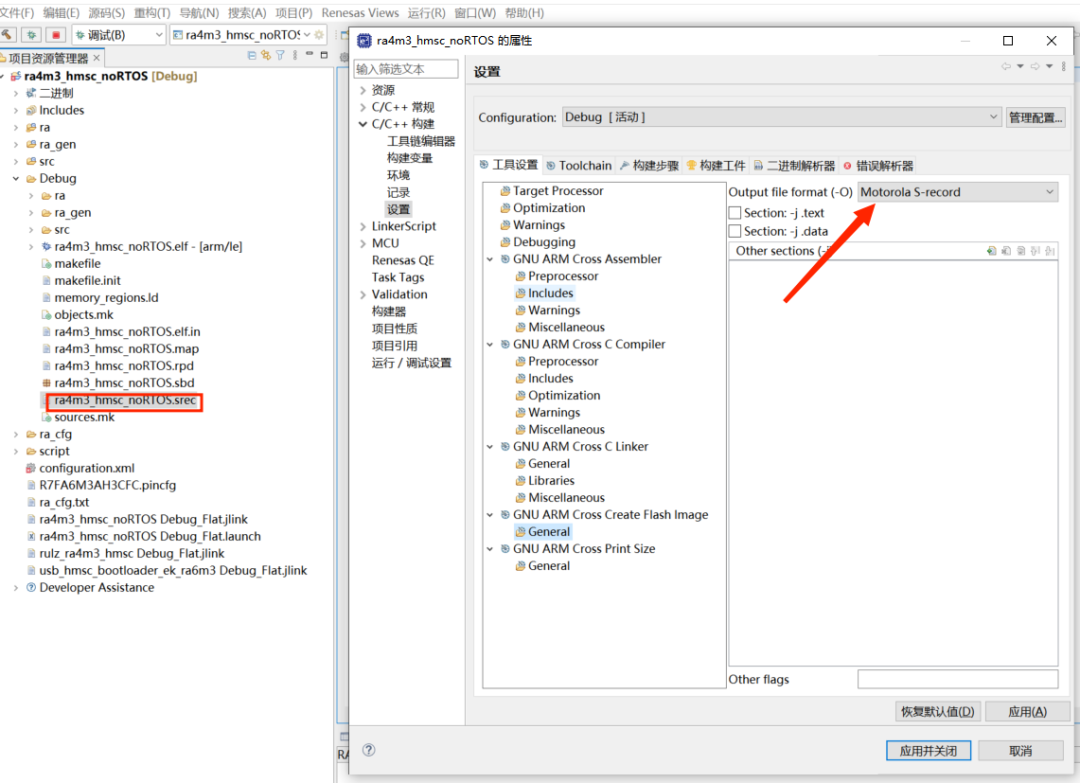Click the forward arrow in 设置 header
This screenshot has height=783, width=1080.
[1035, 67]
